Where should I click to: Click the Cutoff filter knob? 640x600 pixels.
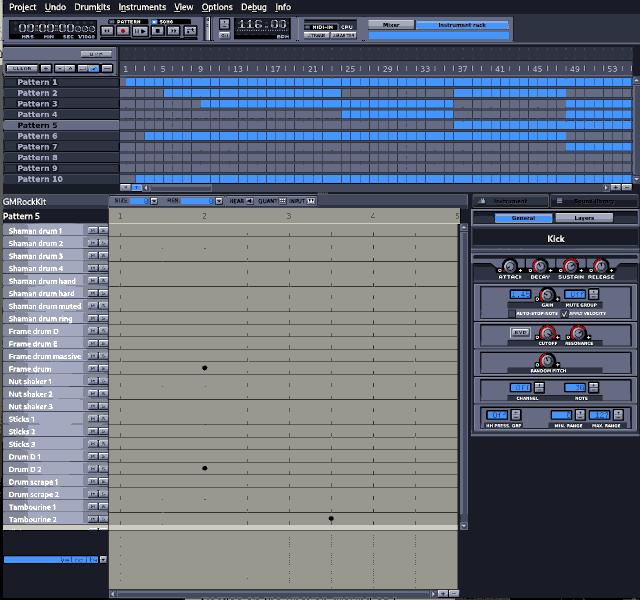click(547, 333)
